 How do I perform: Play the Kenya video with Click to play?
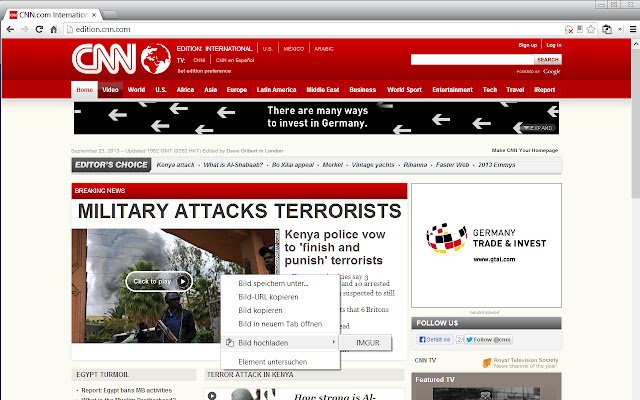pyautogui.click(x=159, y=281)
